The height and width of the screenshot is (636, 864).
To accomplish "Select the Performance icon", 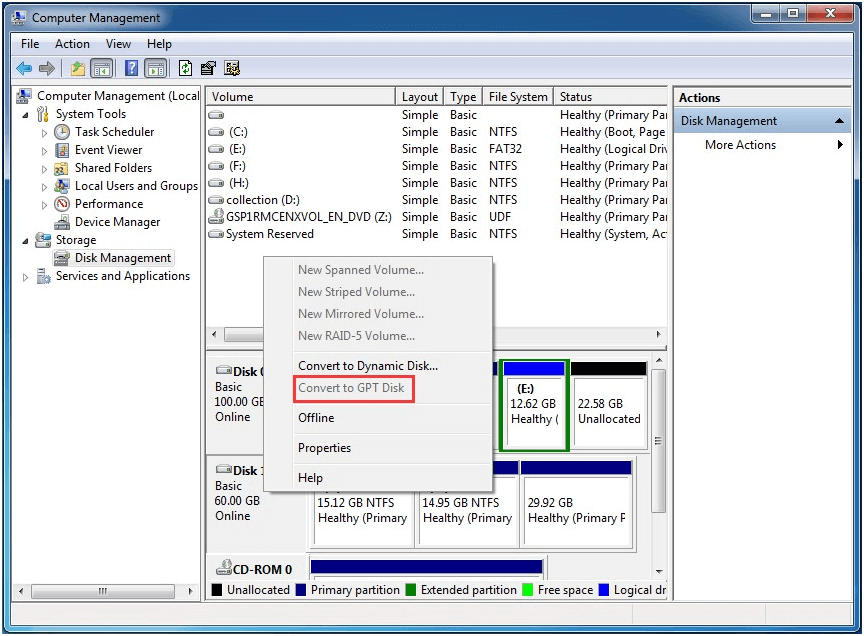I will (x=62, y=204).
